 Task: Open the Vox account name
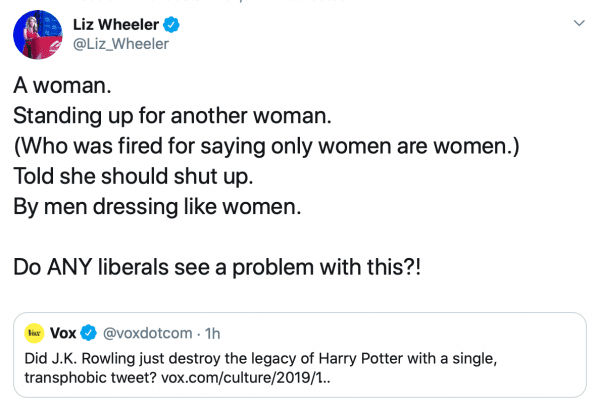(x=64, y=331)
